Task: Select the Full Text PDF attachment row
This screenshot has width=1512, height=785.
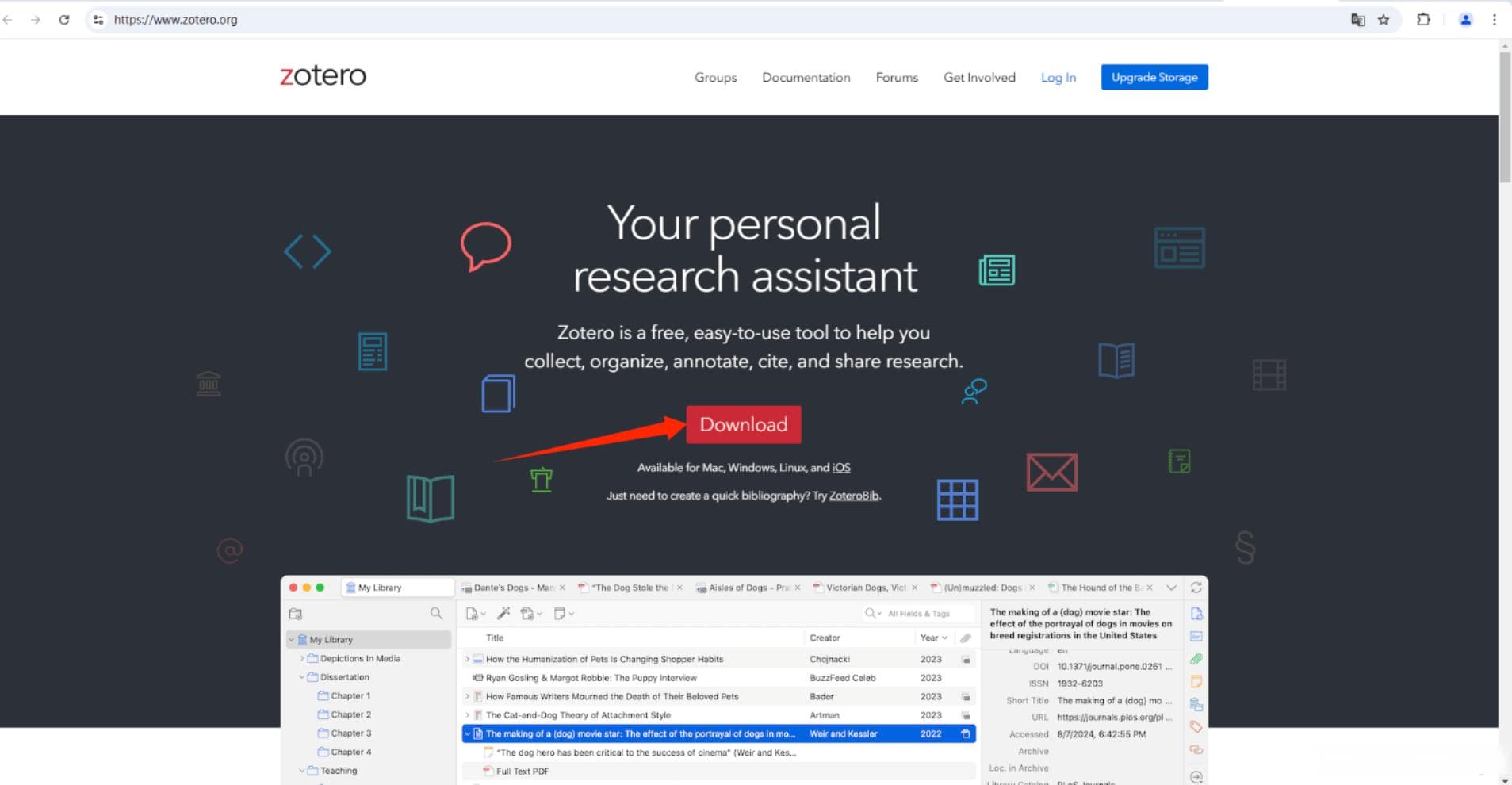Action: pyautogui.click(x=718, y=771)
